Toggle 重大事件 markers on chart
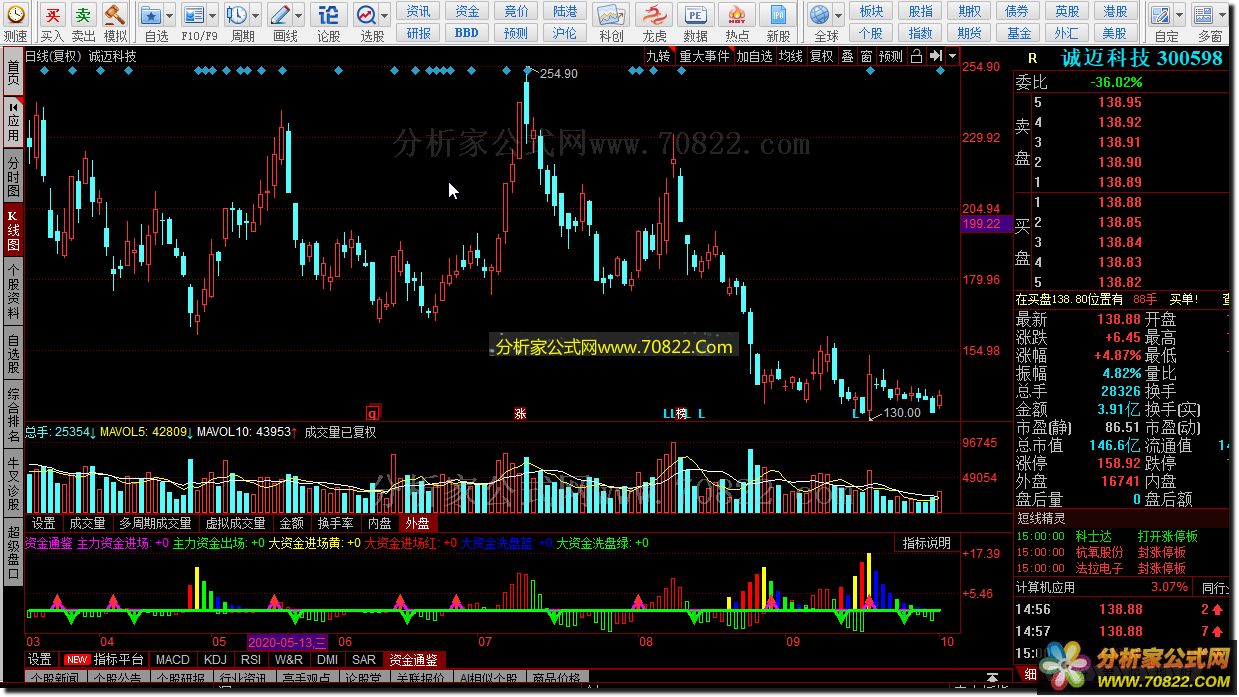 pyautogui.click(x=704, y=56)
